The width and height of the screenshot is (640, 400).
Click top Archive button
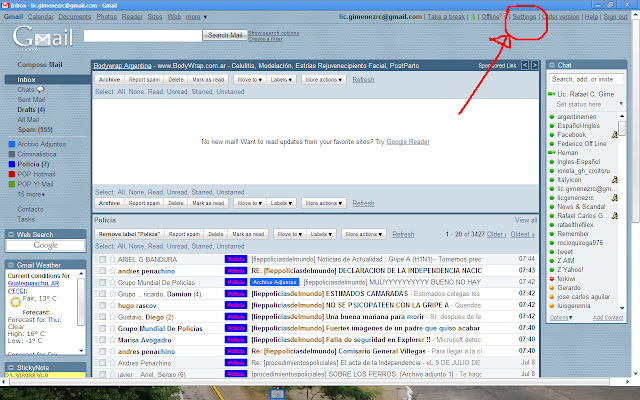point(109,80)
